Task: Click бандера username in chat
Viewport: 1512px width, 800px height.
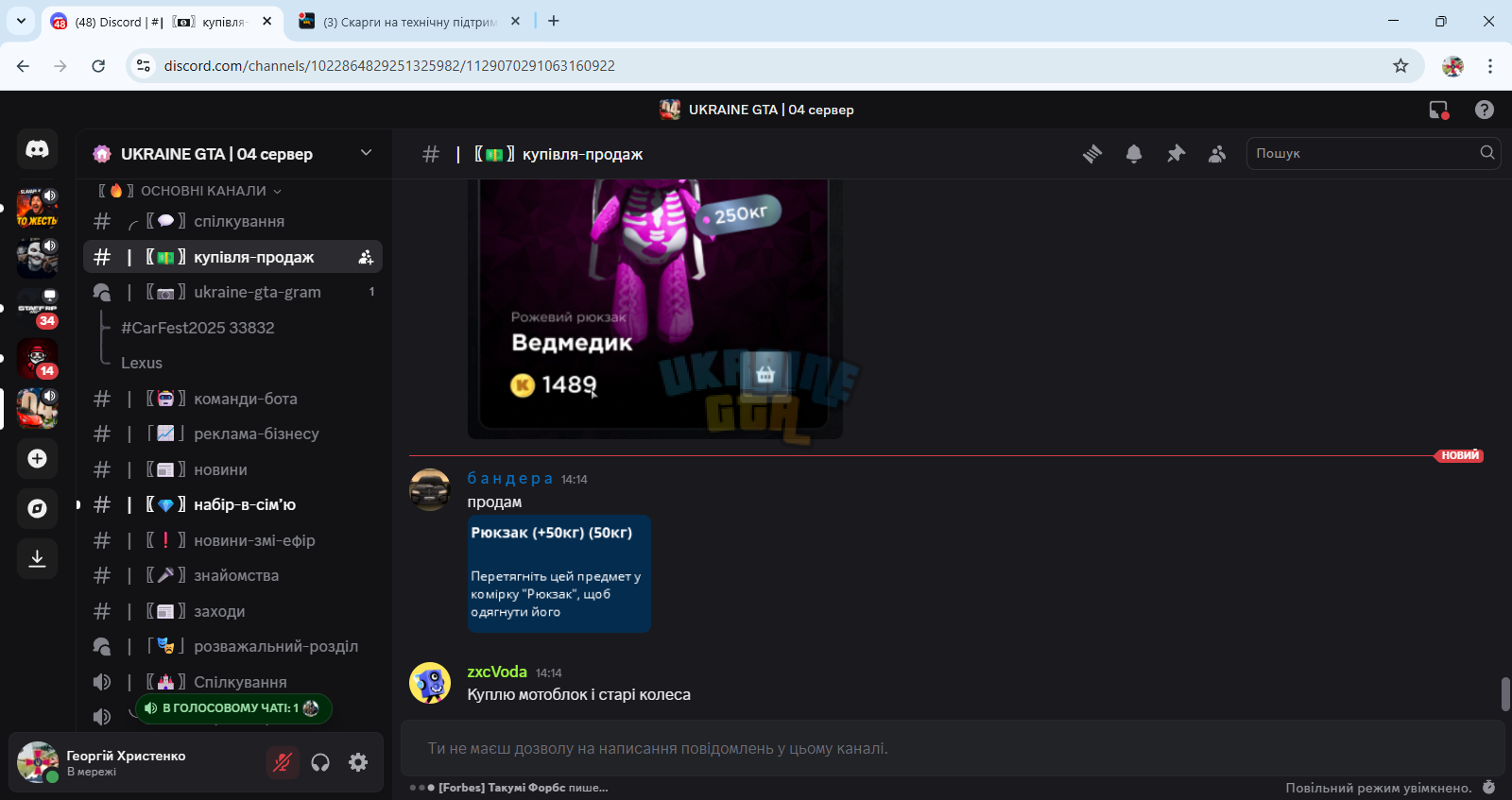Action: [x=510, y=479]
